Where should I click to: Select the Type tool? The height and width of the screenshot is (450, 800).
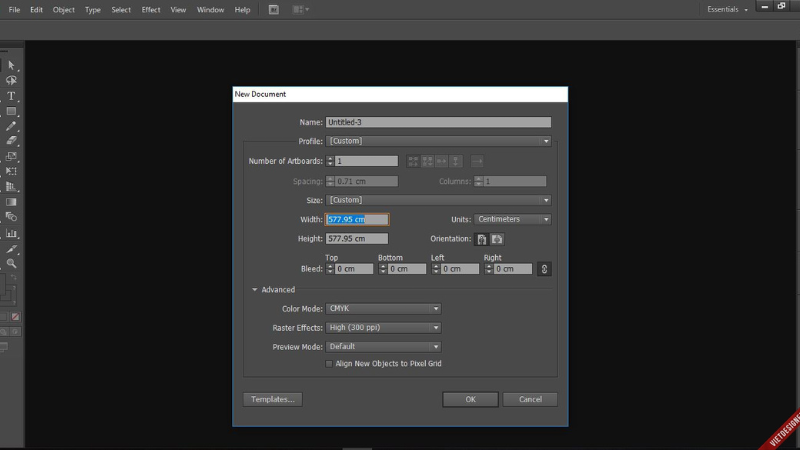point(11,96)
